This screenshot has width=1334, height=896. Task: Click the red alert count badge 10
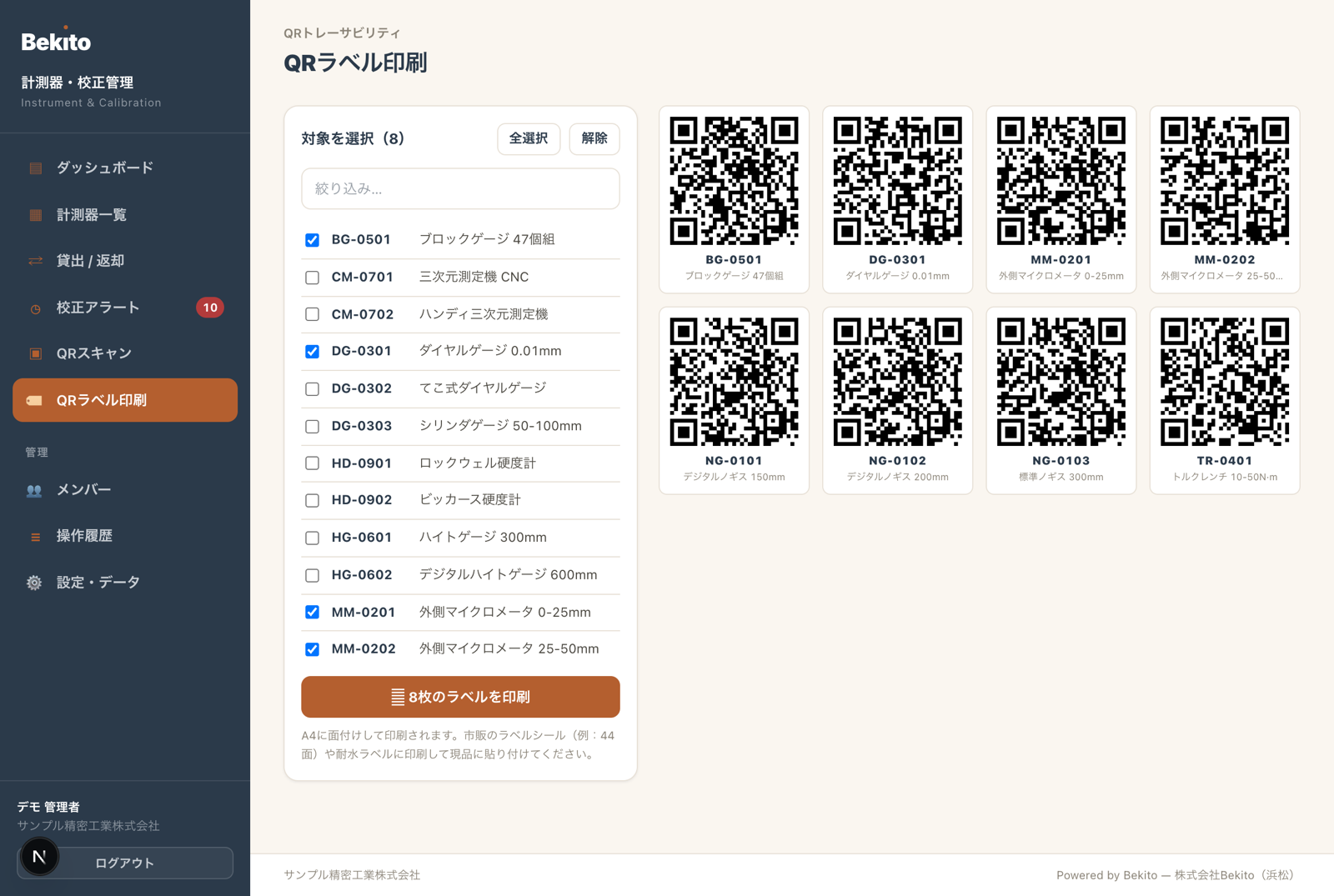pos(210,308)
